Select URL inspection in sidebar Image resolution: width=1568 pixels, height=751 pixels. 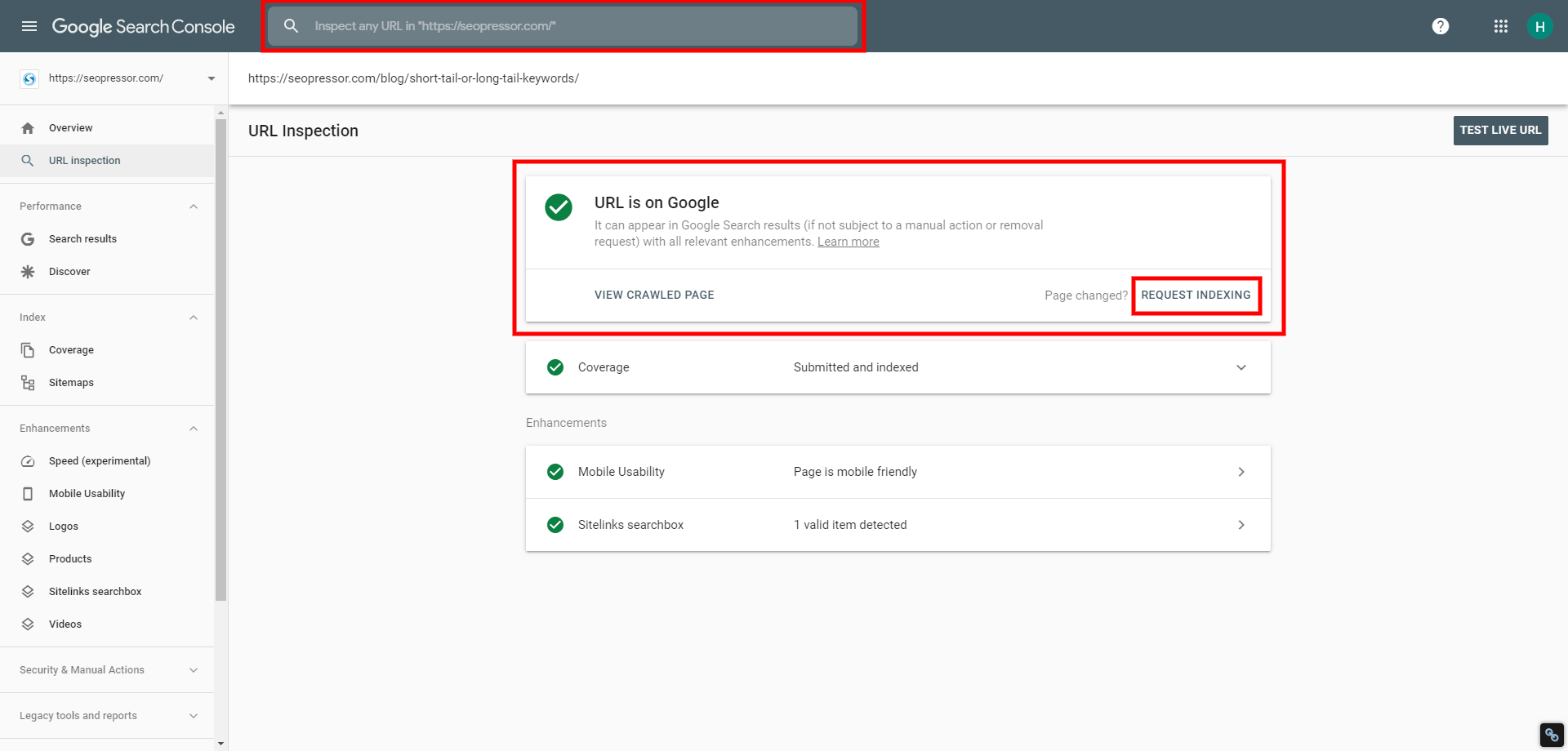click(107, 161)
